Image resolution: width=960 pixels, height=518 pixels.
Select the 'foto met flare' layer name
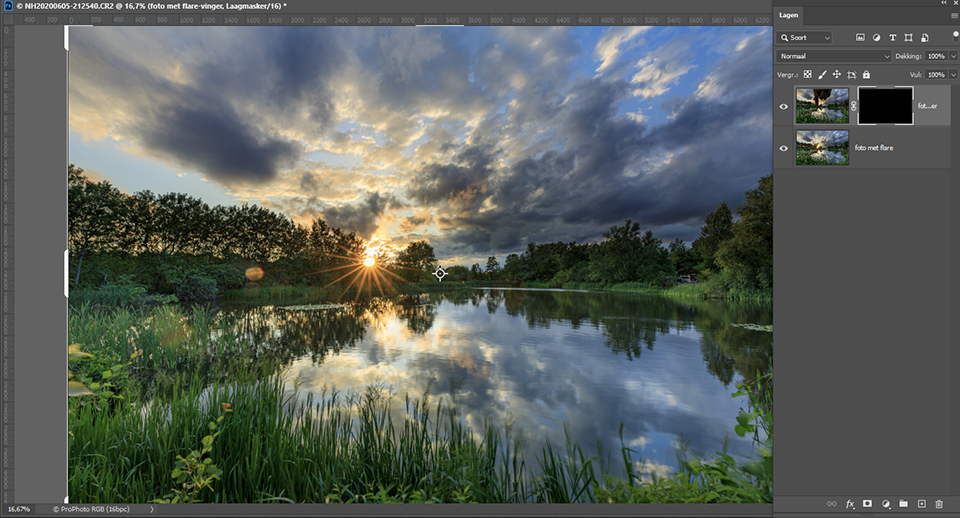[x=874, y=148]
